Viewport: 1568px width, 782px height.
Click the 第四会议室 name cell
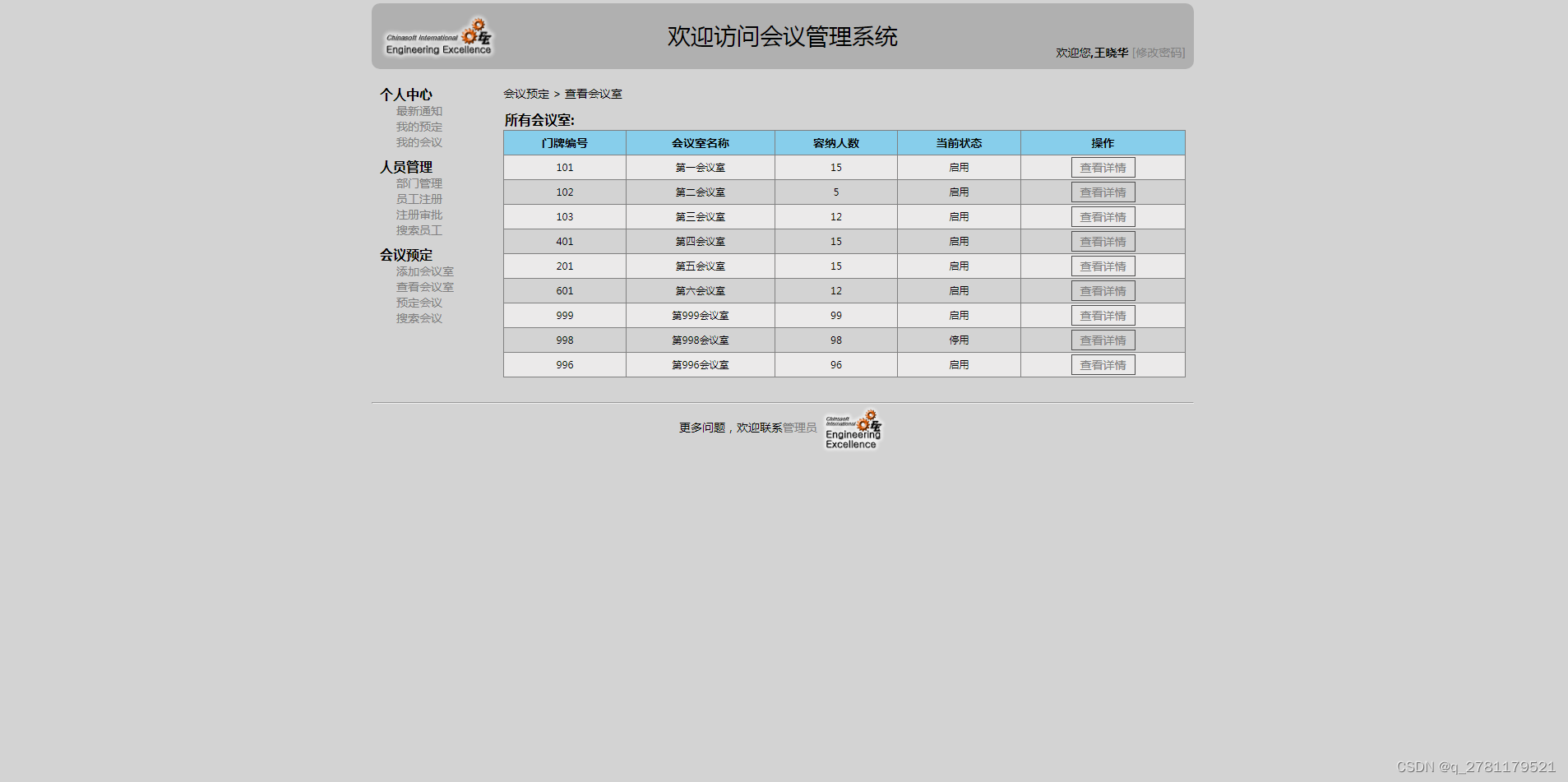[701, 242]
